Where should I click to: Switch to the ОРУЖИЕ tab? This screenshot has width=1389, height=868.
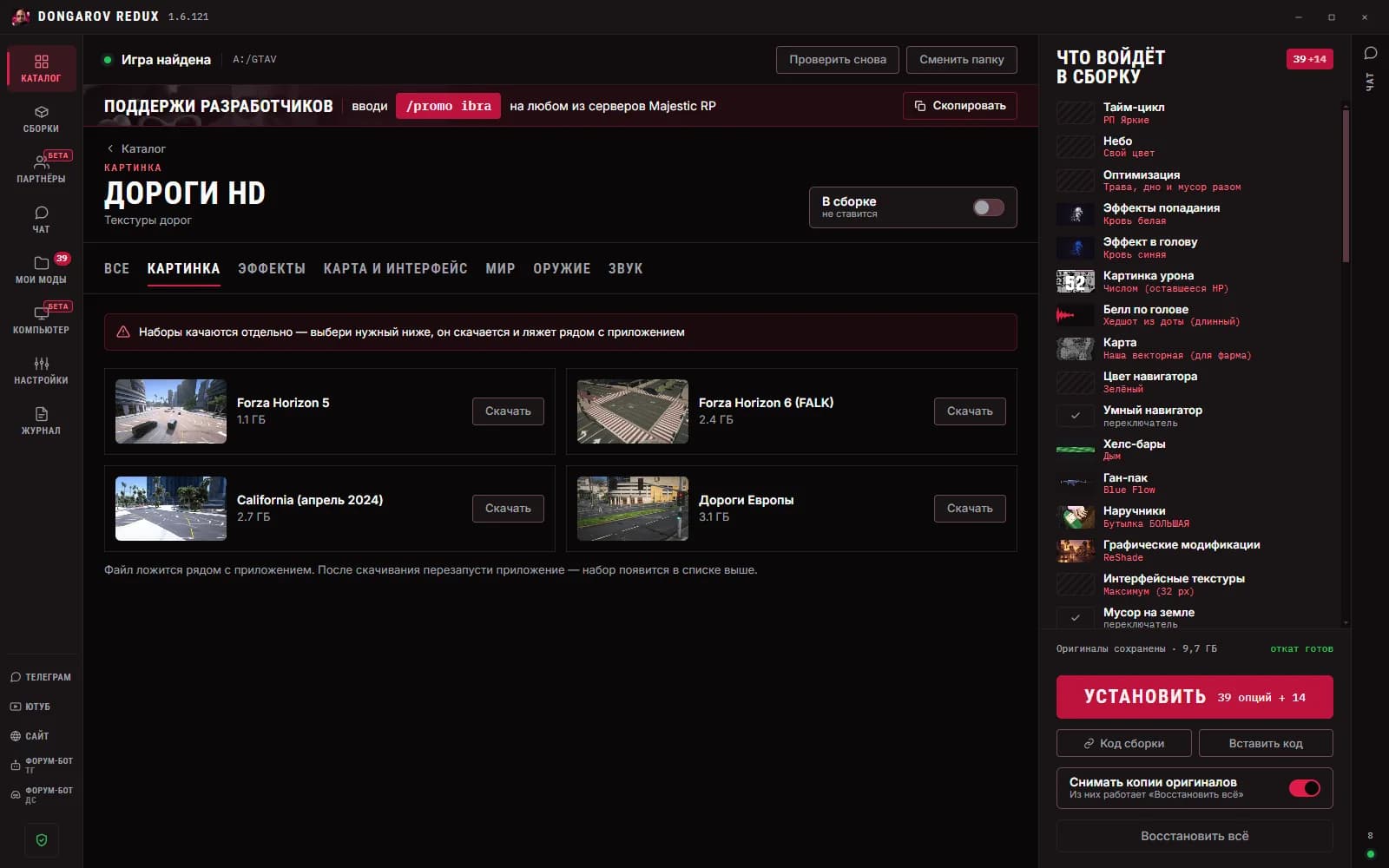(x=562, y=269)
